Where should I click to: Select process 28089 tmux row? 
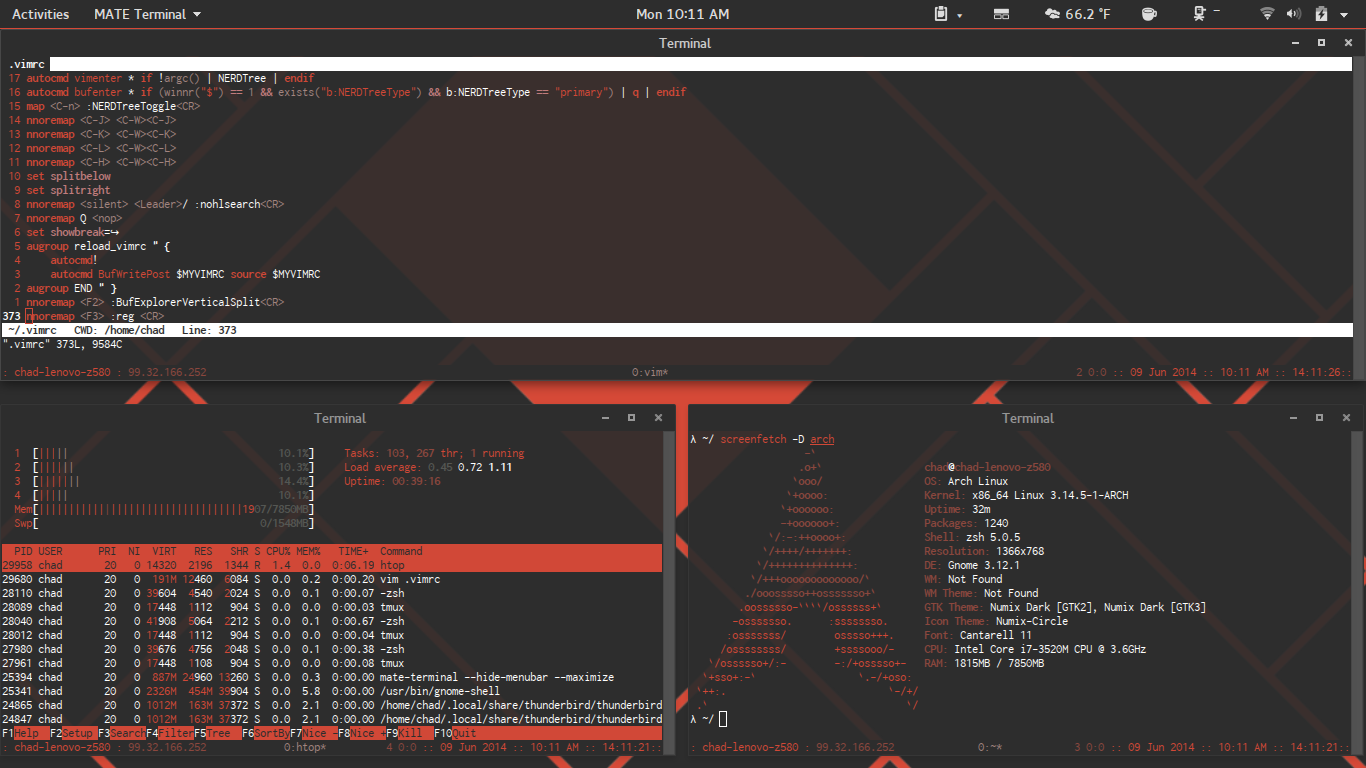[332, 607]
